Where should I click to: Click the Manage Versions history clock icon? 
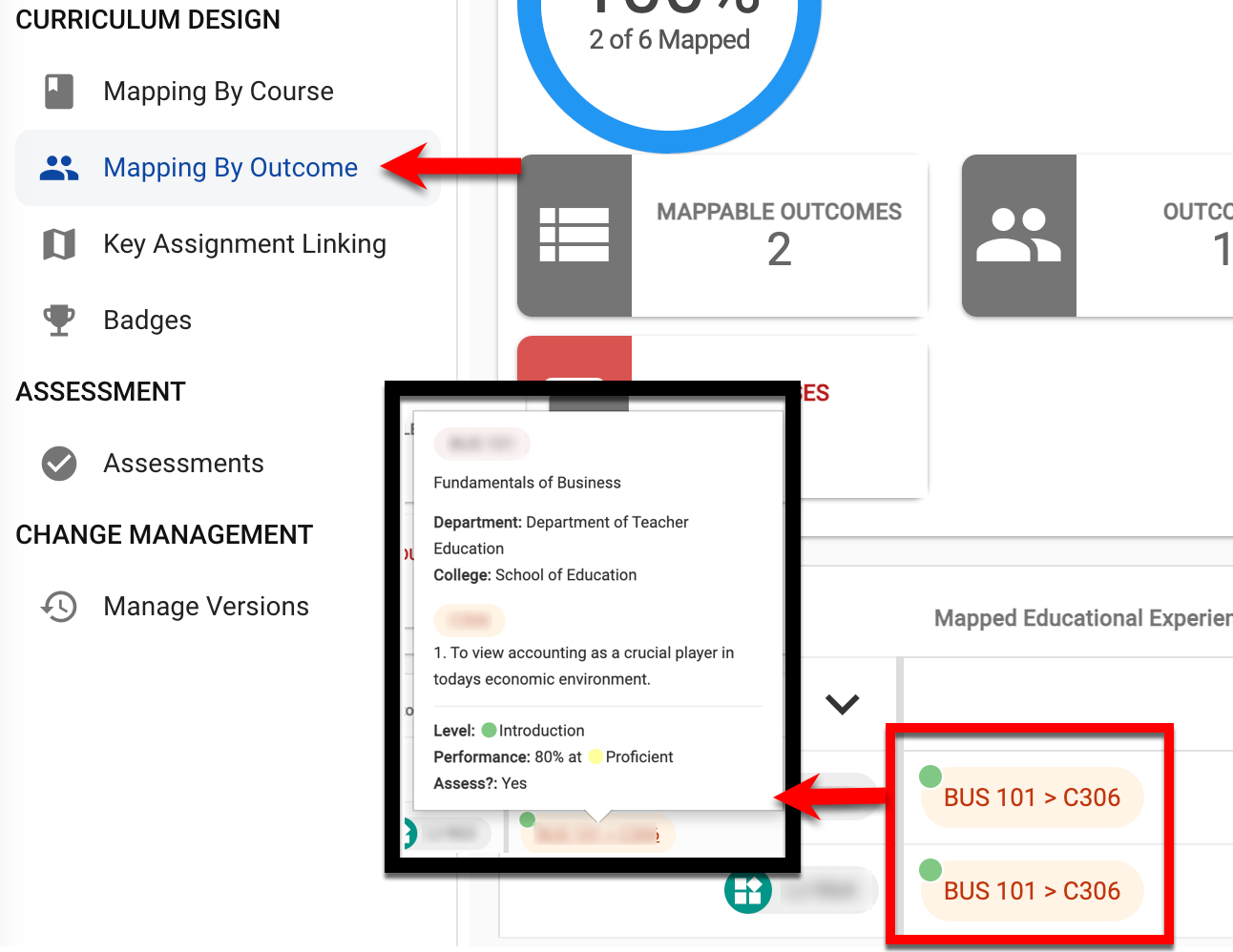(59, 607)
